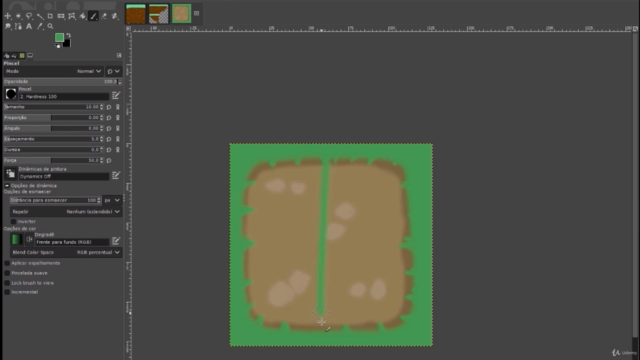Open the dock tab configuration menu
Viewport: 640px width, 360px height.
click(119, 56)
